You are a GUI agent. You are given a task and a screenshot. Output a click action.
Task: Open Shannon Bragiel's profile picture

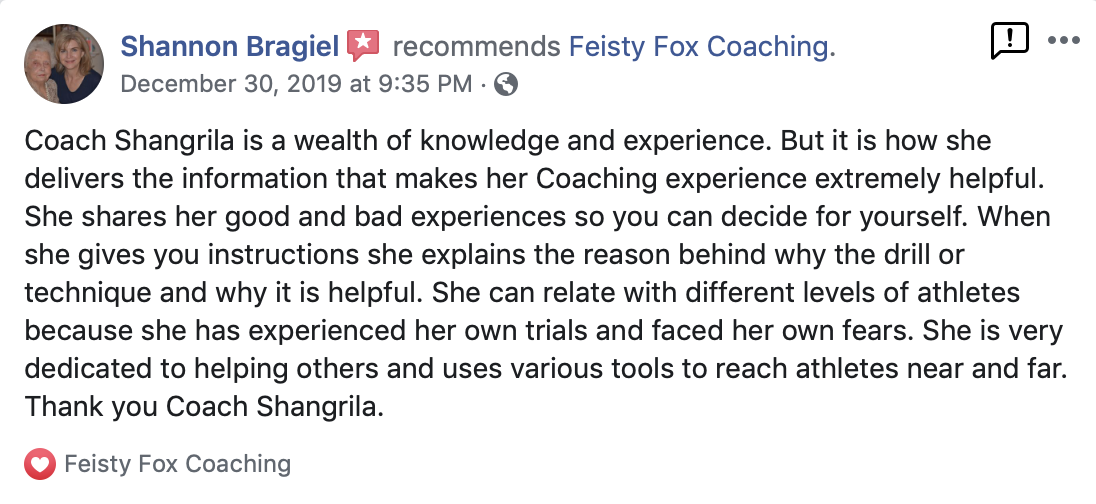[63, 64]
